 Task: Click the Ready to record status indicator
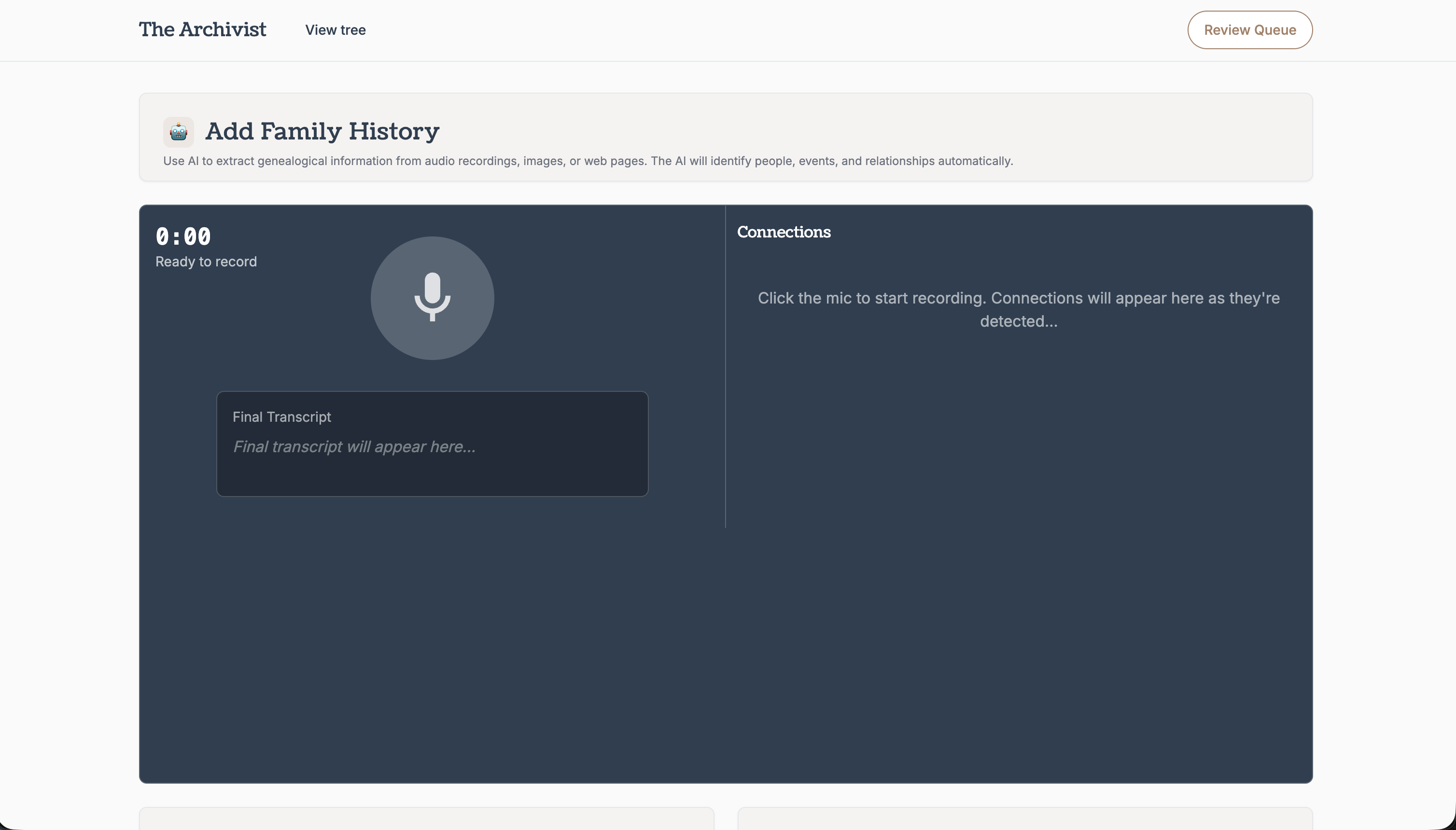206,262
